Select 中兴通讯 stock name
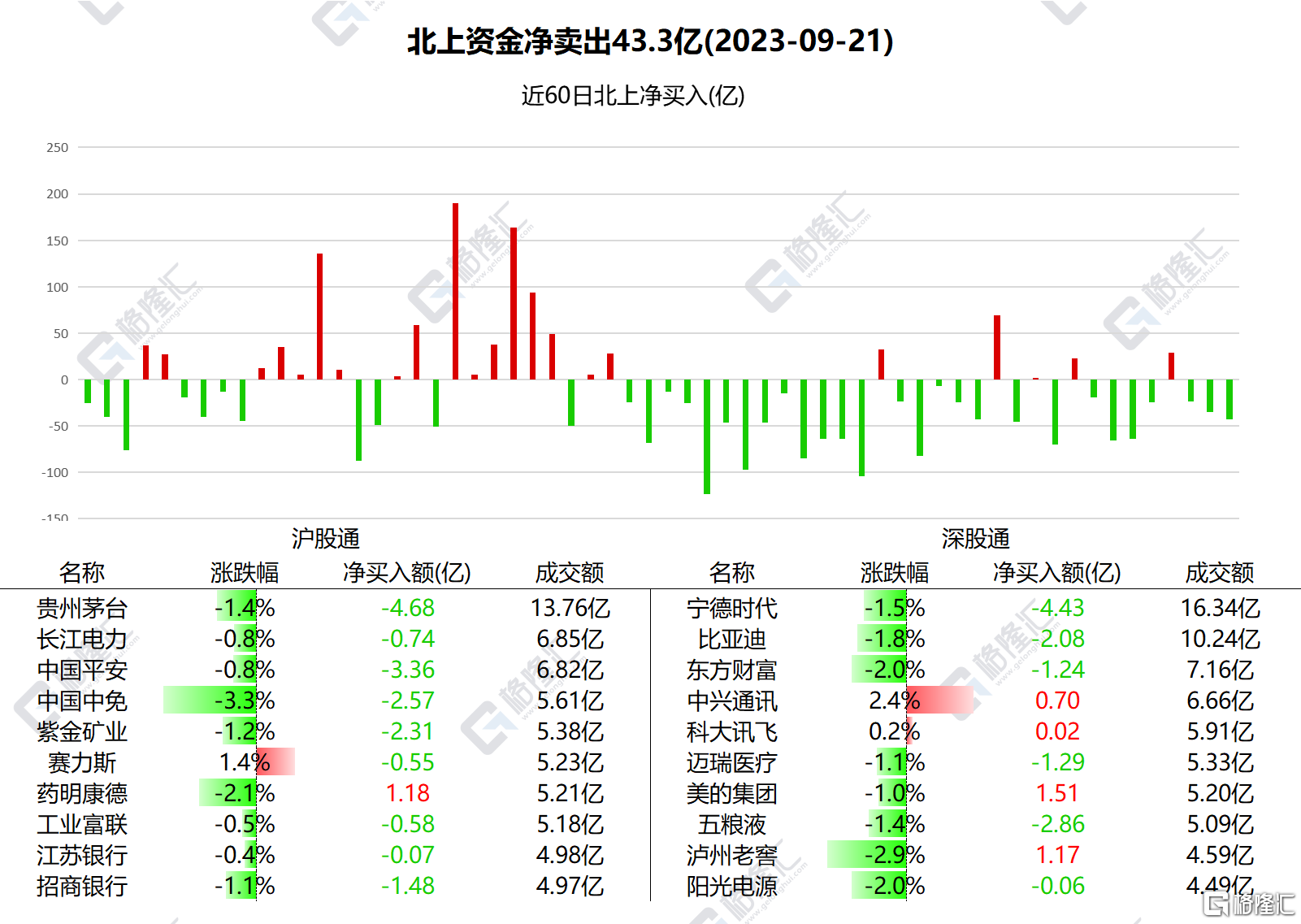1301x924 pixels. (x=732, y=701)
